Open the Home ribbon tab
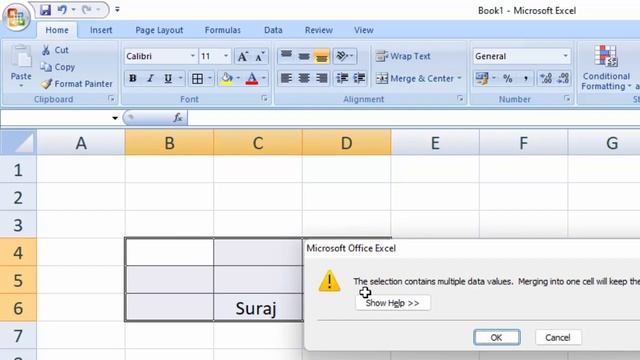 [x=57, y=30]
